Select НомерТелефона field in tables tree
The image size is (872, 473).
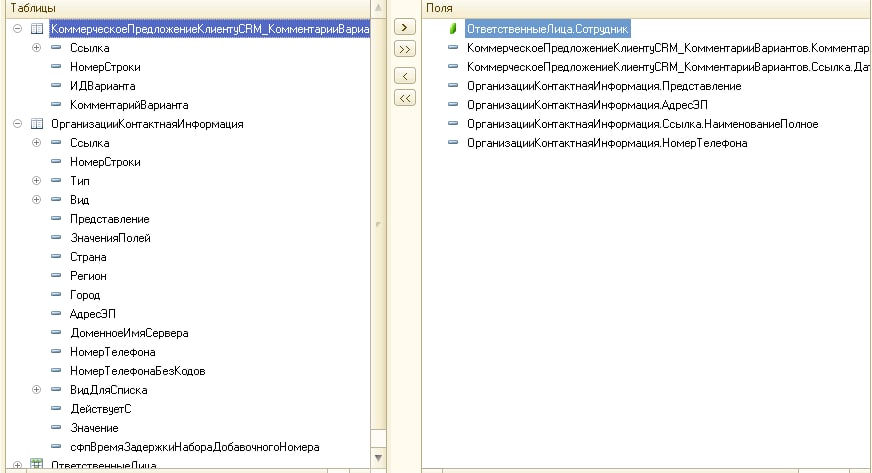(112, 352)
